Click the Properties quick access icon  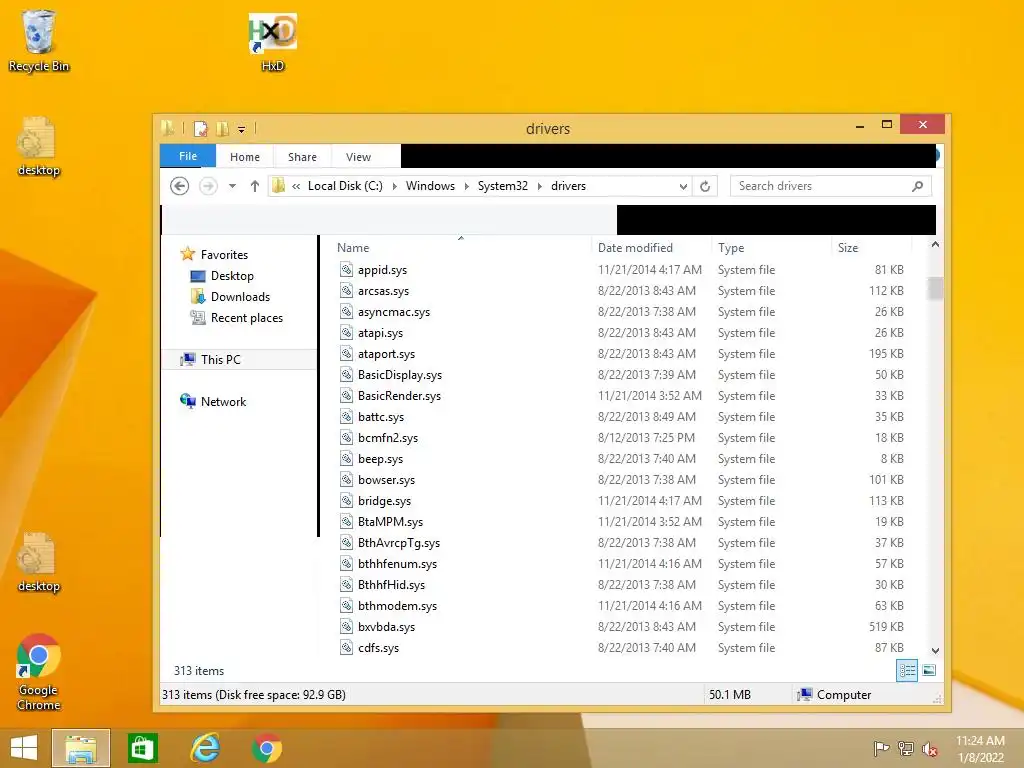(x=200, y=129)
